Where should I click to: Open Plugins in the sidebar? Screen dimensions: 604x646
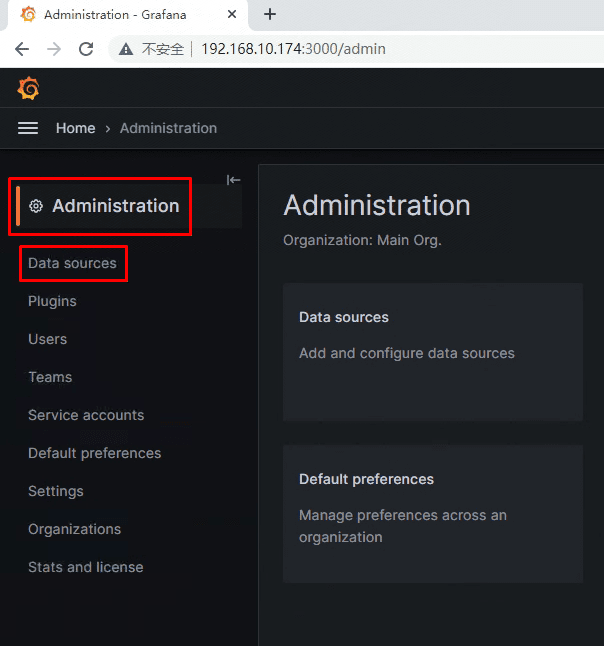click(x=52, y=302)
